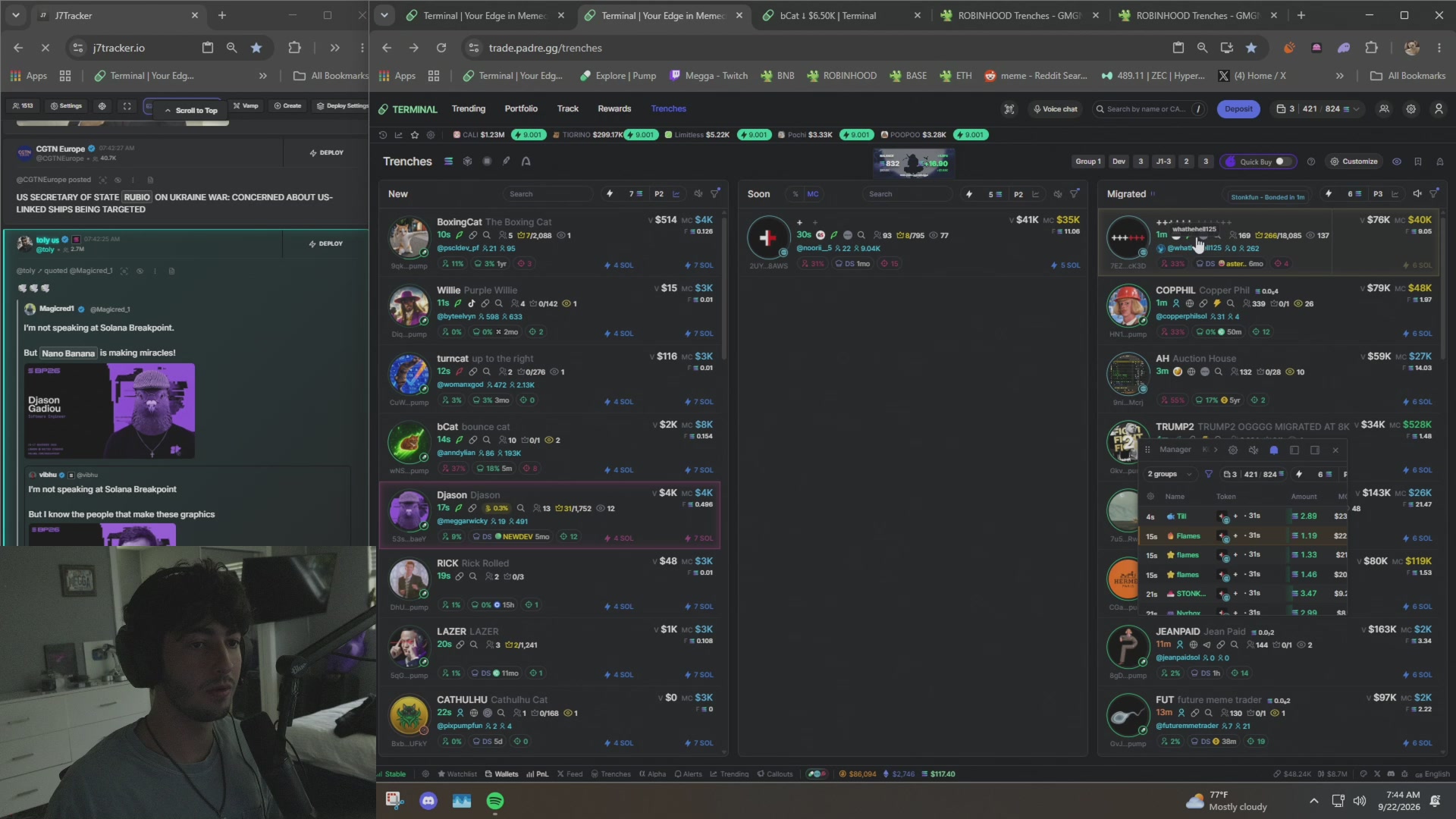Viewport: 1456px width, 819px height.
Task: Dock the Manager panel to the left
Action: tap(1294, 450)
